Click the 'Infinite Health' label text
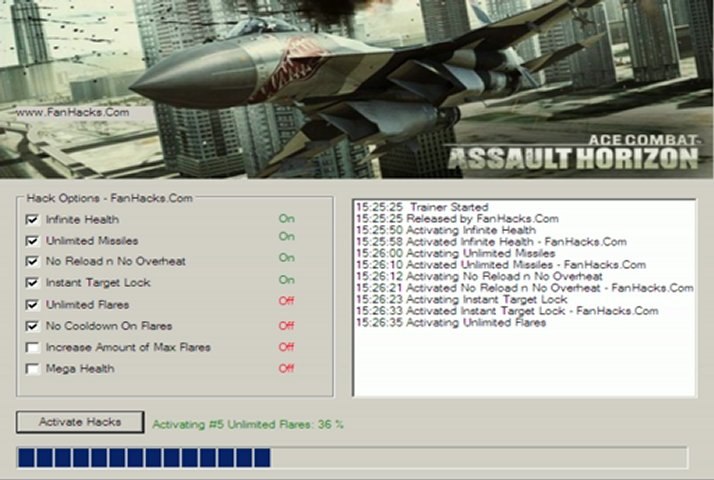This screenshot has height=480, width=714. [82, 220]
